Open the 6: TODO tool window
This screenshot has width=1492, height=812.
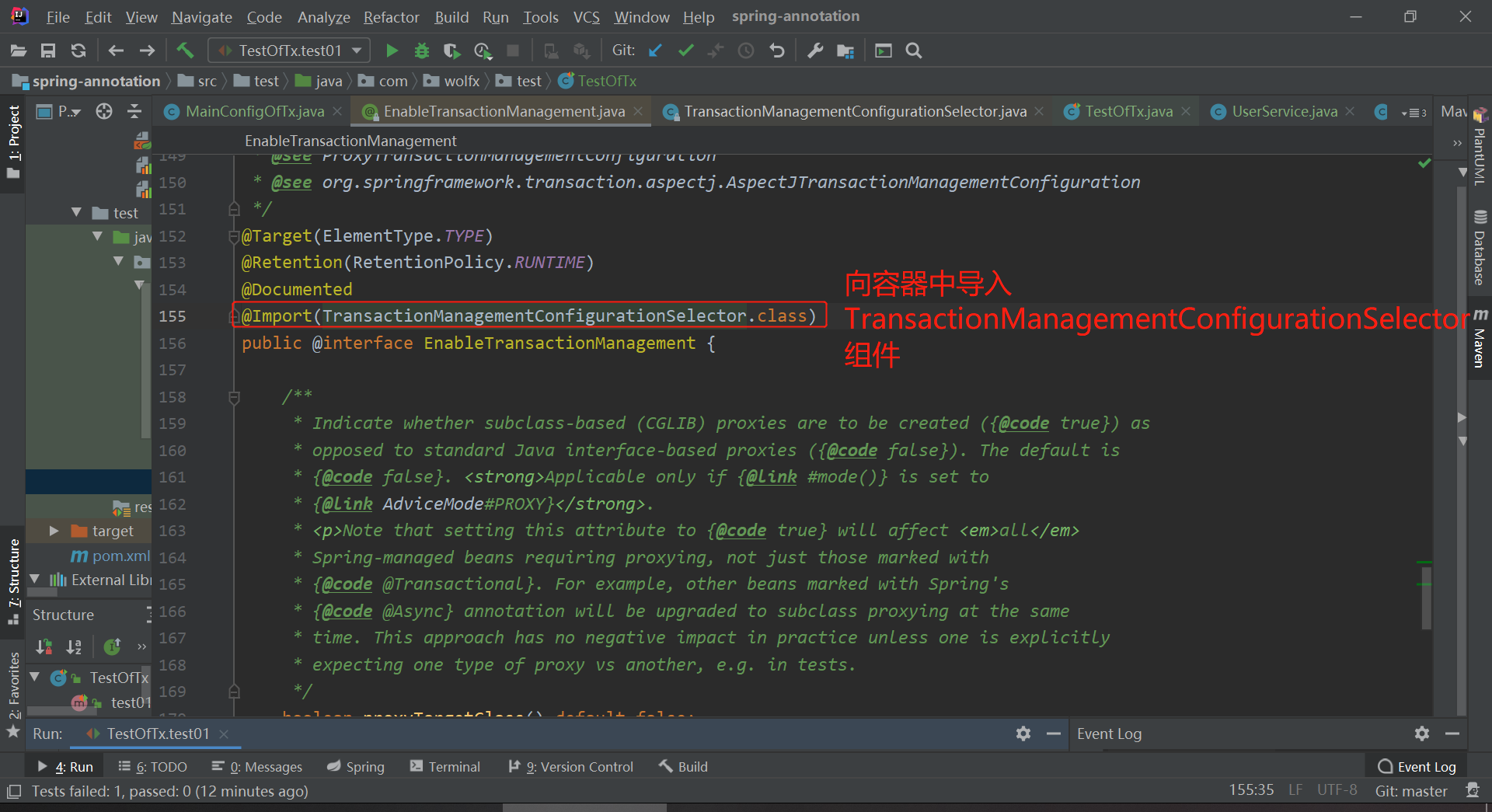point(152,766)
